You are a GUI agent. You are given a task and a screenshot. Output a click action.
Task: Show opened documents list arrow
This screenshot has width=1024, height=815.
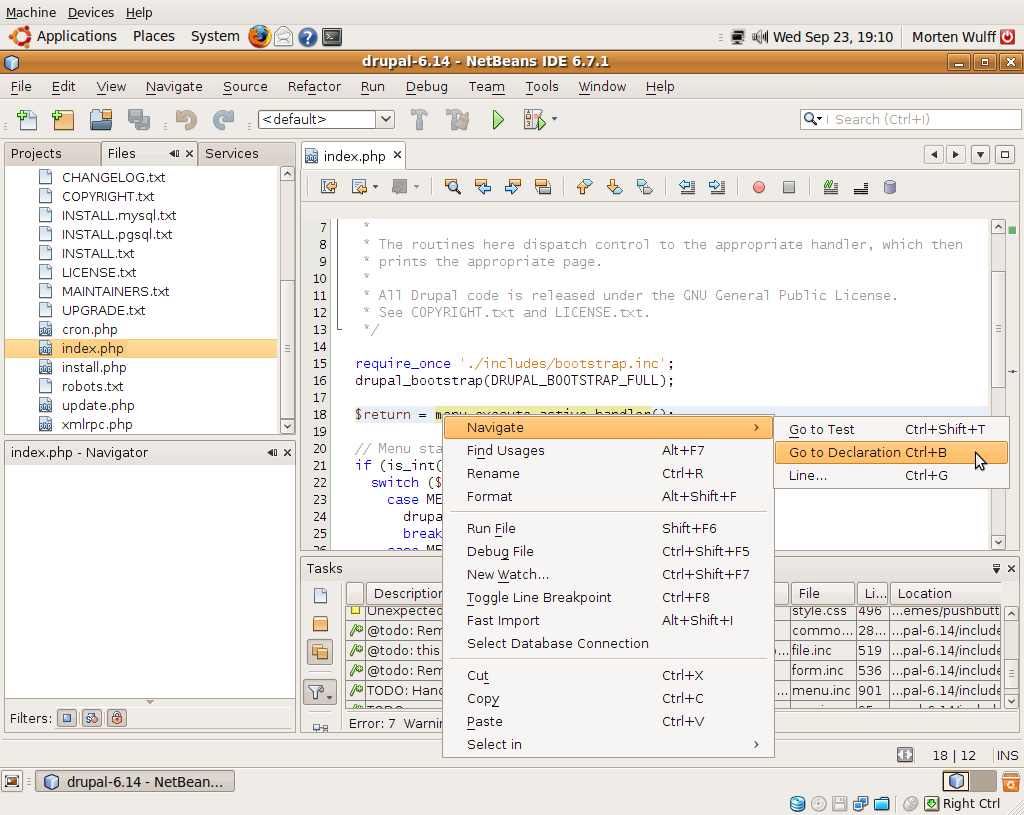(x=980, y=155)
